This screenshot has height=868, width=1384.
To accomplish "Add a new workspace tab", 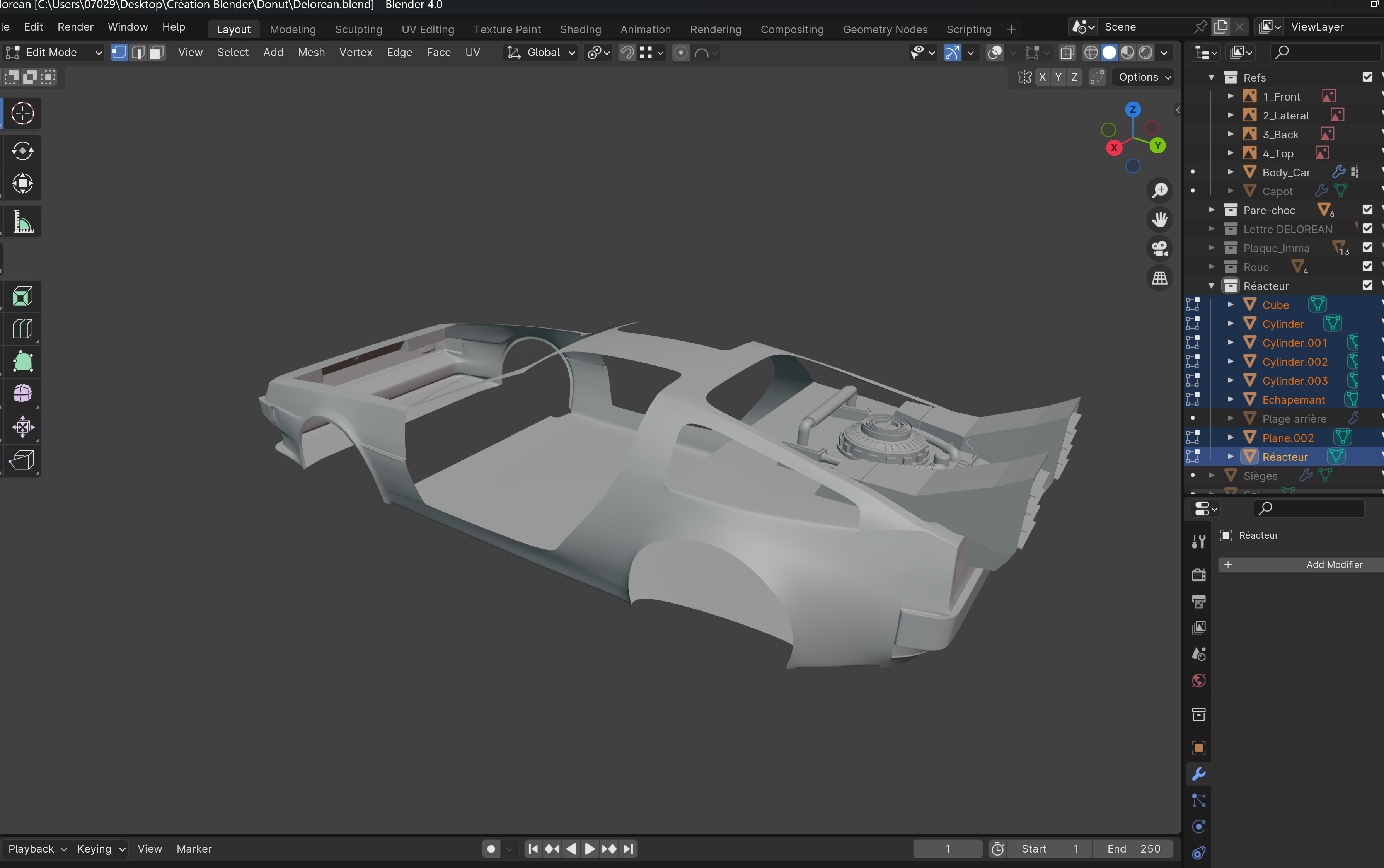I will [1011, 29].
